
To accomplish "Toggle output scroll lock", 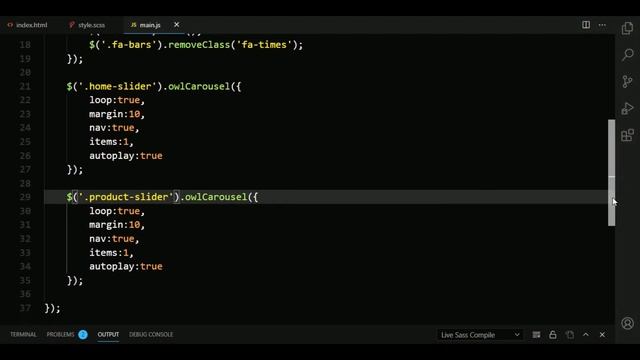I will pyautogui.click(x=553, y=335).
